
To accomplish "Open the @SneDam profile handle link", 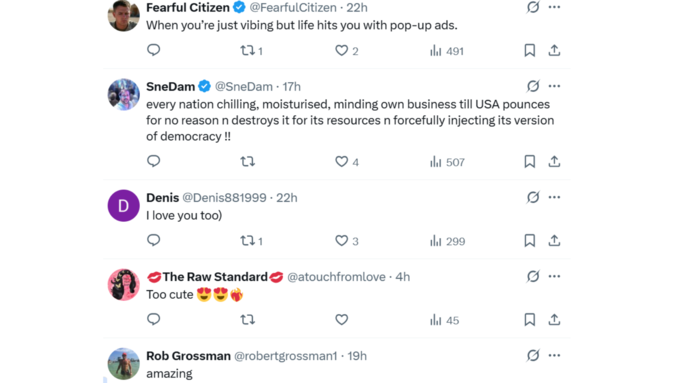I will click(244, 86).
